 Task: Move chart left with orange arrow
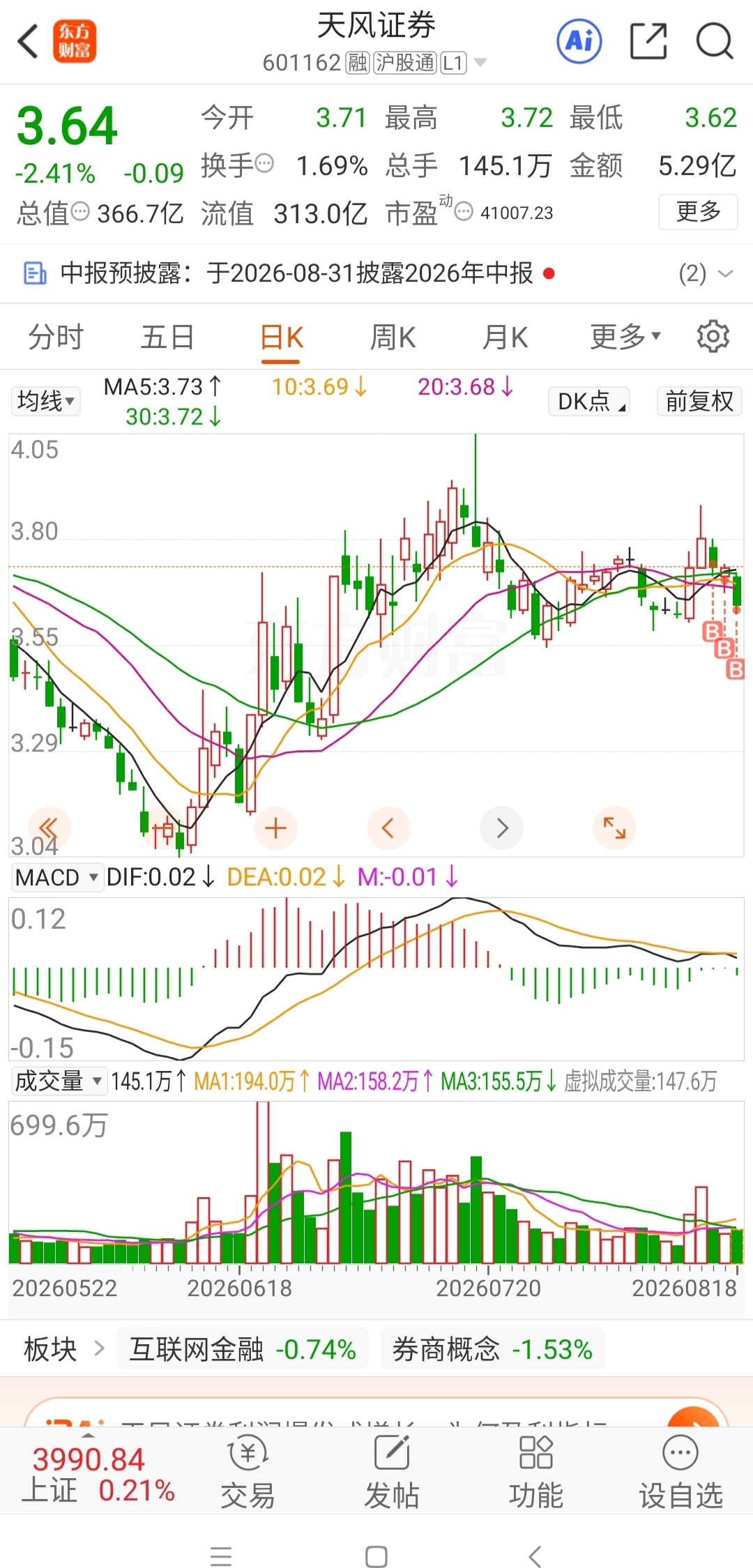point(388,828)
